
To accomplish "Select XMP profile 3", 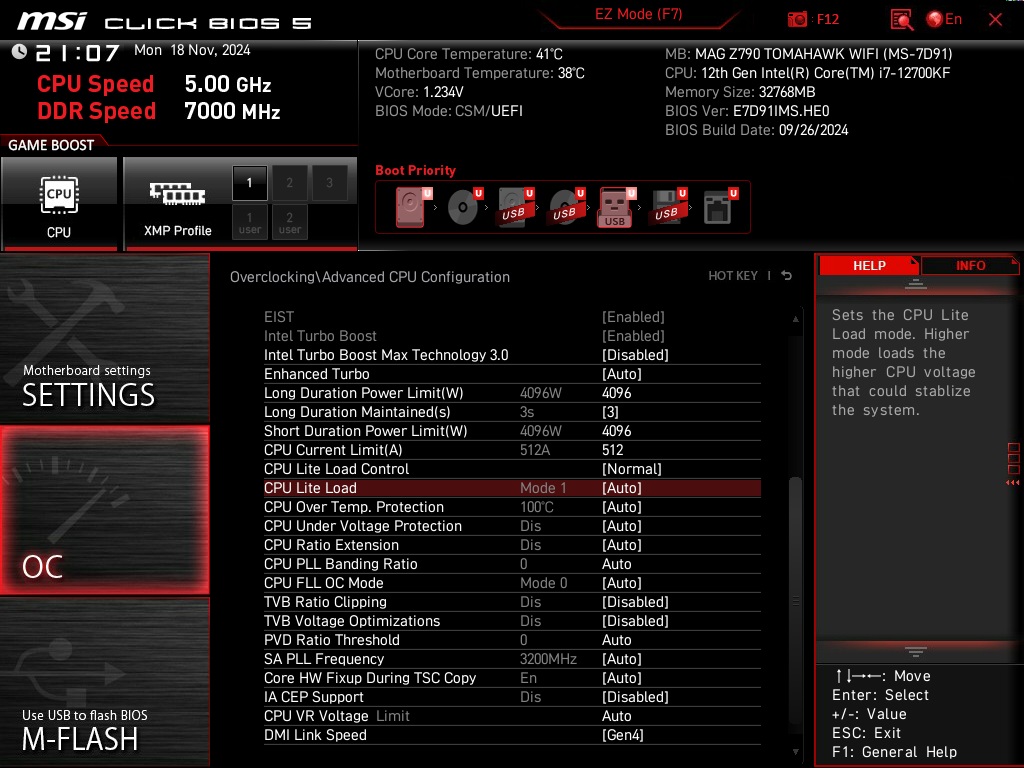I will pos(329,183).
